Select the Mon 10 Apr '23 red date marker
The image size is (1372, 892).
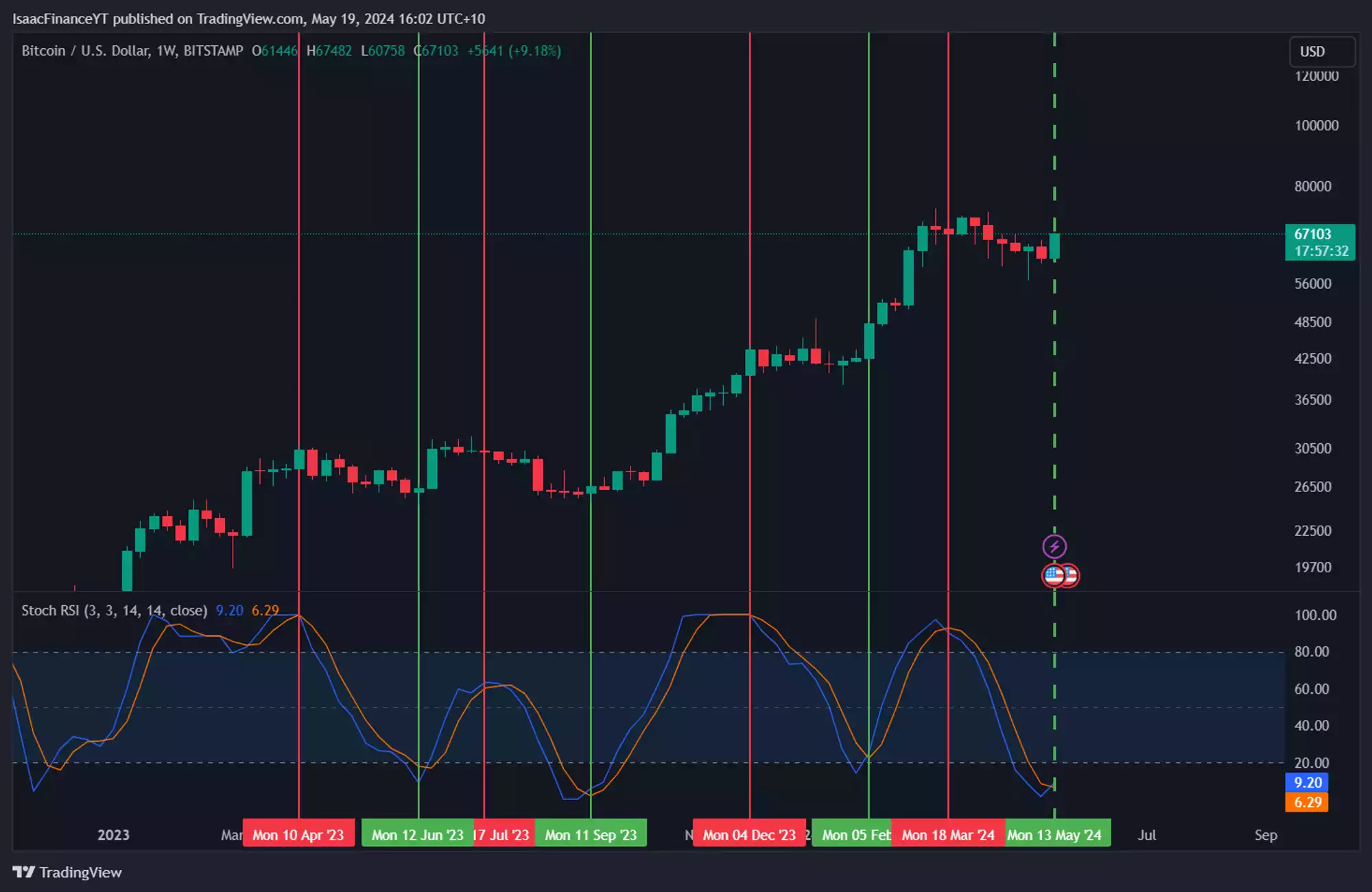point(298,835)
